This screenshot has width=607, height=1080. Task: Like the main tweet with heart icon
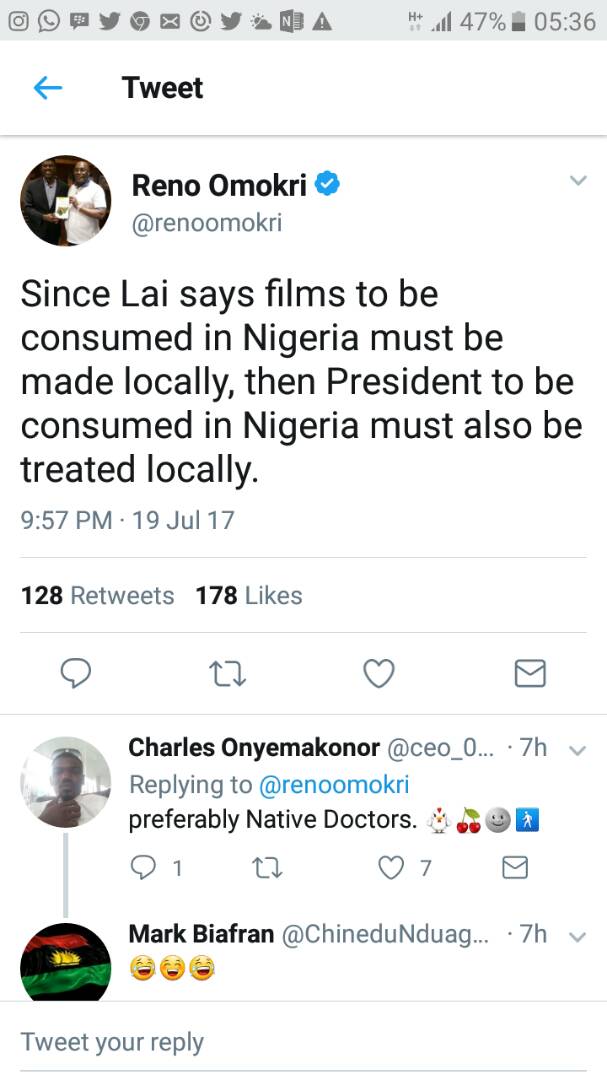[378, 675]
